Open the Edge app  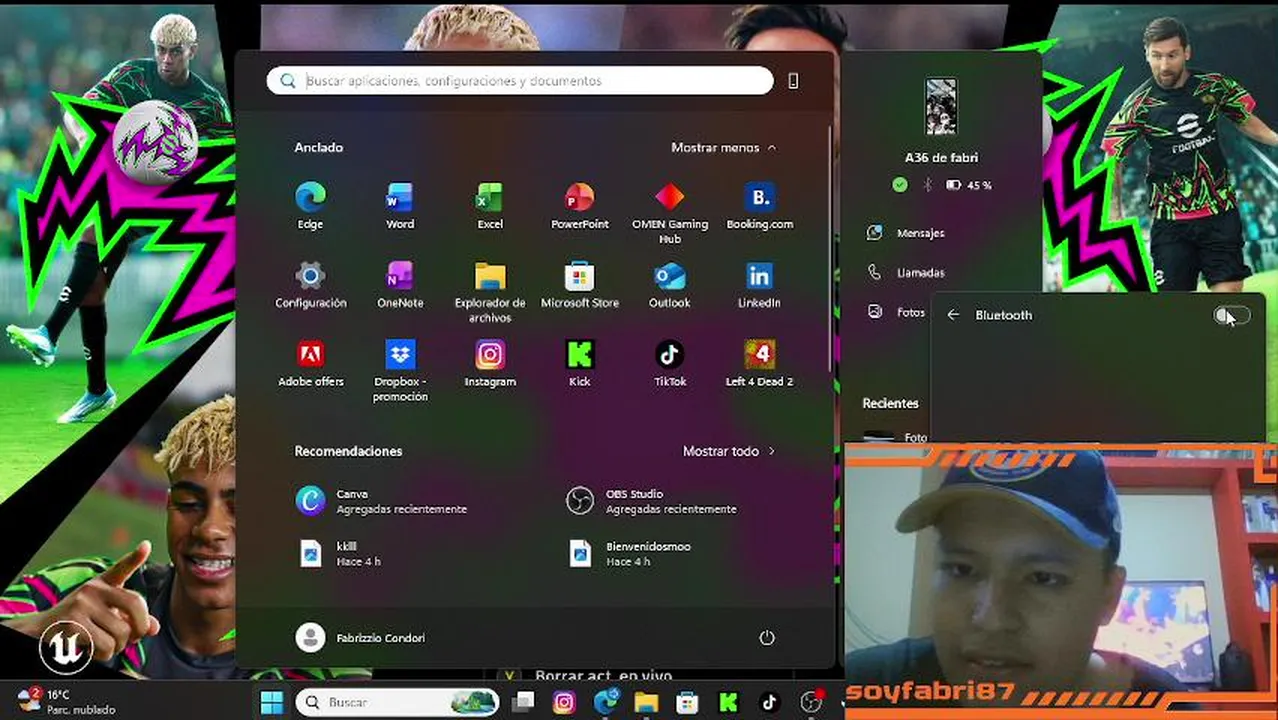[x=310, y=206]
